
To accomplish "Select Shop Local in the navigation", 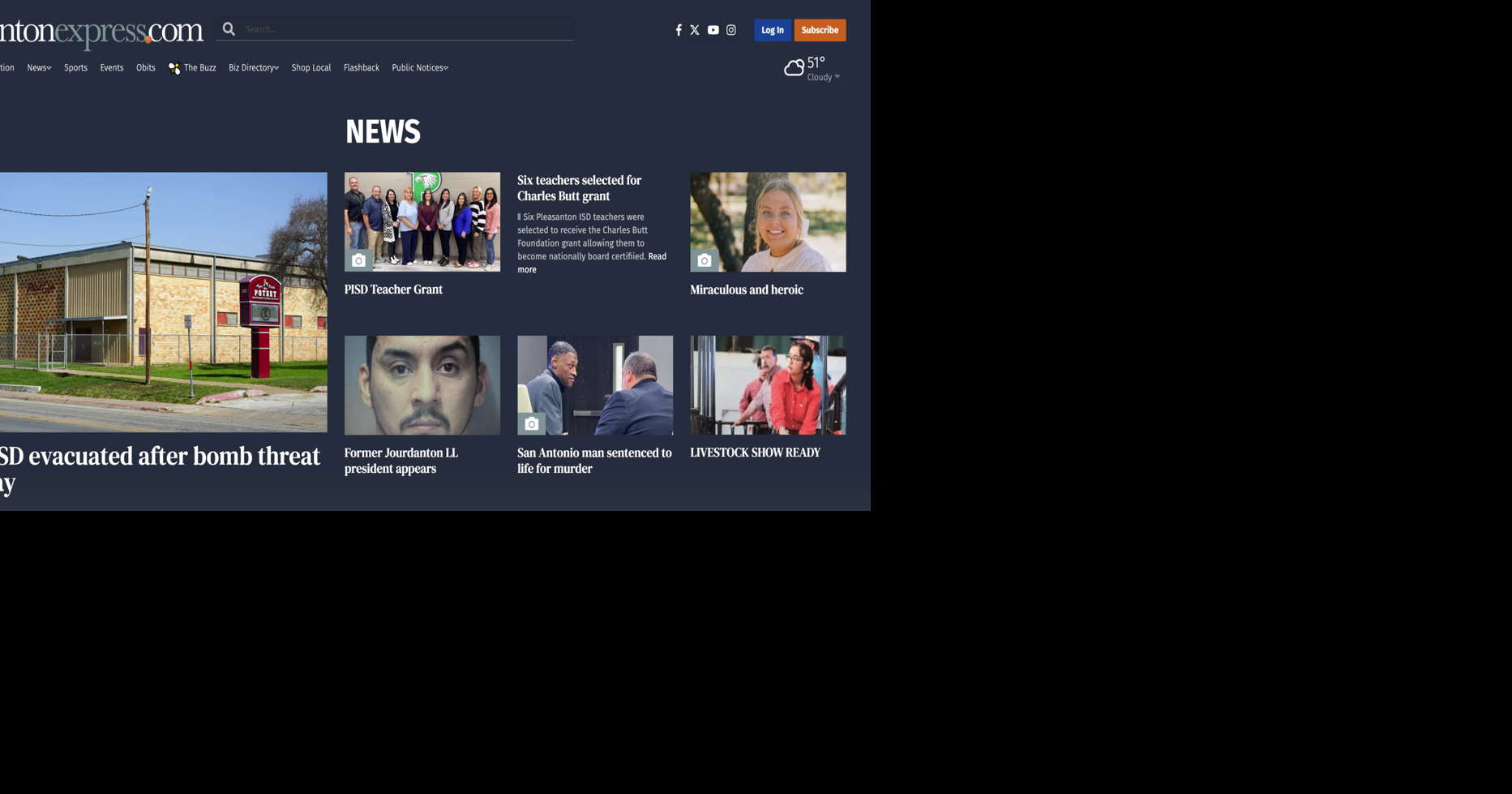I will point(311,68).
